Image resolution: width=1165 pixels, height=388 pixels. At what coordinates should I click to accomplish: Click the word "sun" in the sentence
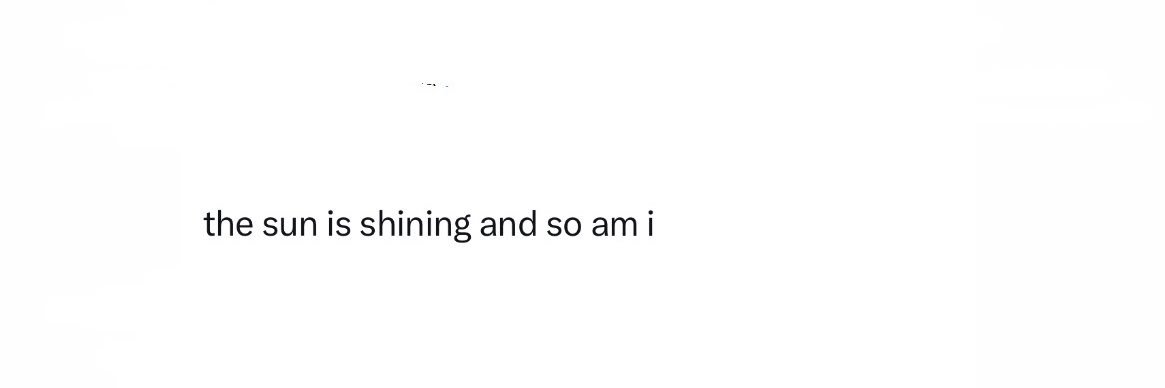(290, 227)
